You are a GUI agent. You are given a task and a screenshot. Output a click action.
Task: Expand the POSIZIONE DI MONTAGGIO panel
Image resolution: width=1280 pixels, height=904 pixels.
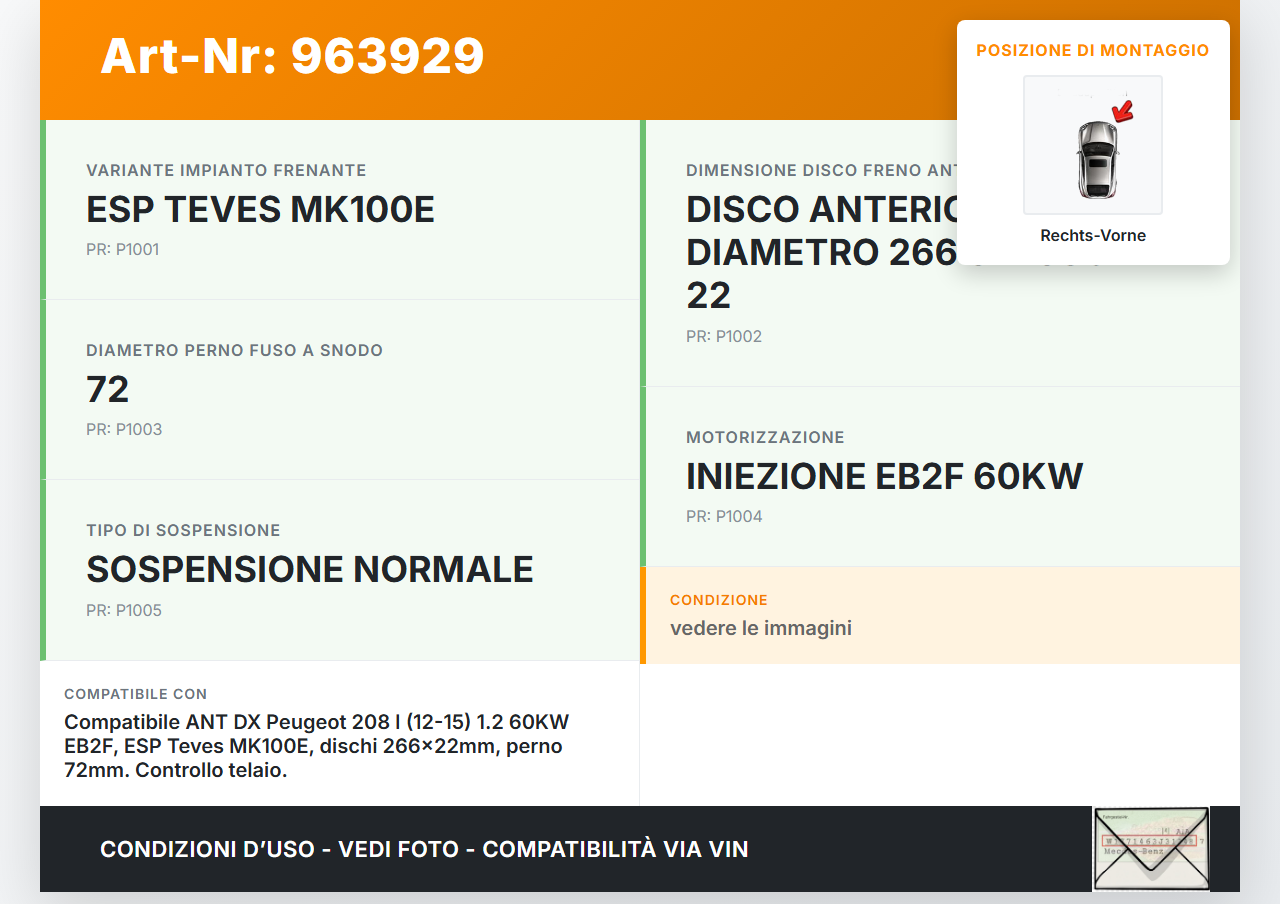[x=1093, y=50]
